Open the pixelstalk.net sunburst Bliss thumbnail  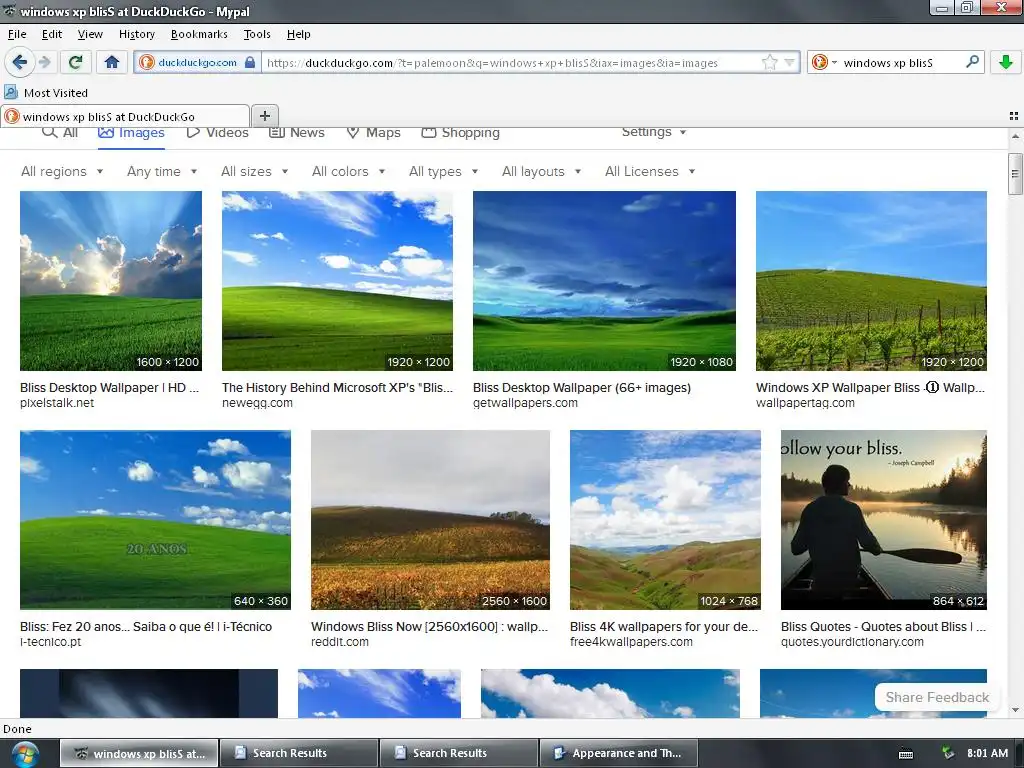tap(111, 281)
